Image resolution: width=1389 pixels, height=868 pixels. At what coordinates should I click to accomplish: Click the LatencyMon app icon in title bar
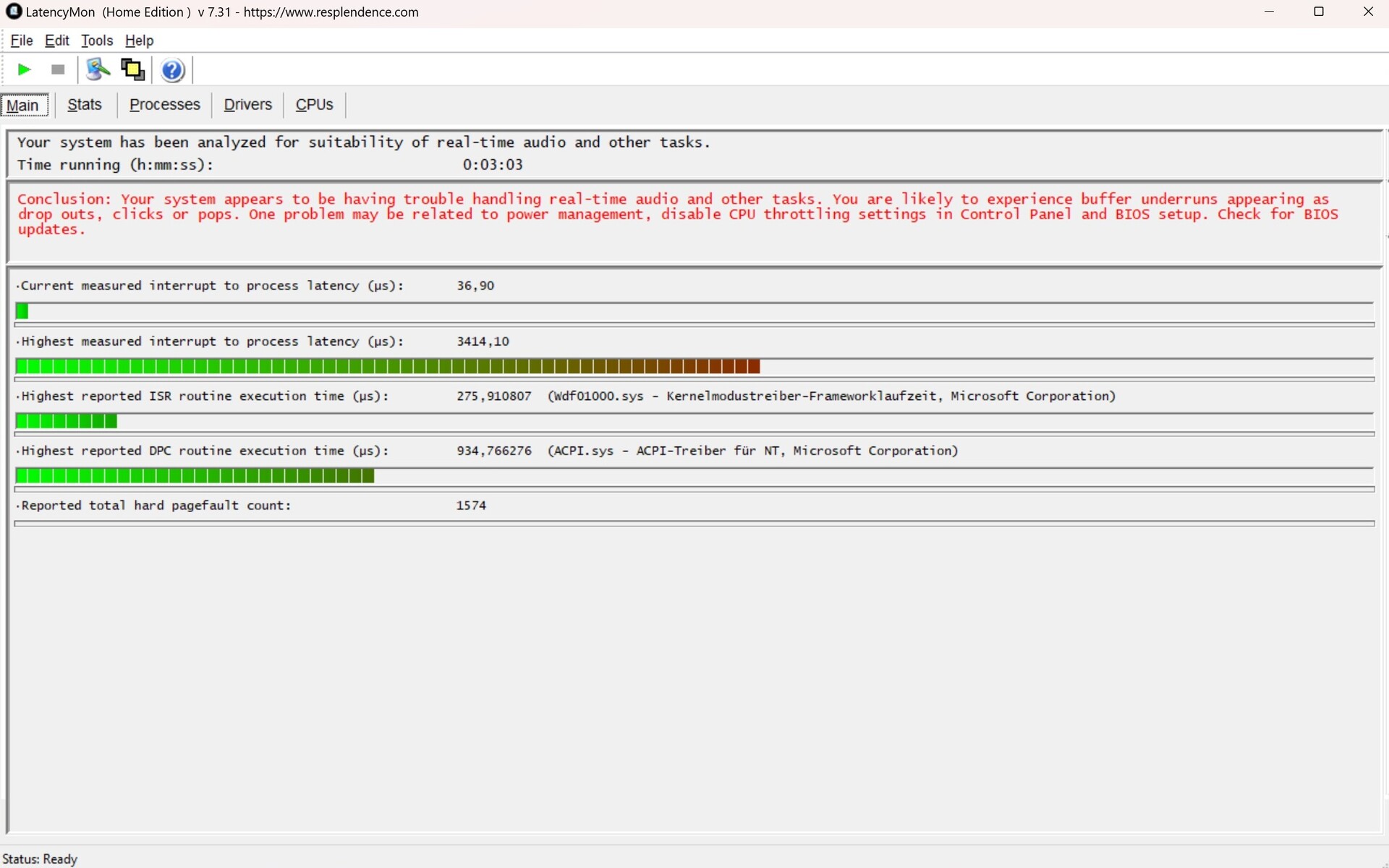pyautogui.click(x=13, y=12)
